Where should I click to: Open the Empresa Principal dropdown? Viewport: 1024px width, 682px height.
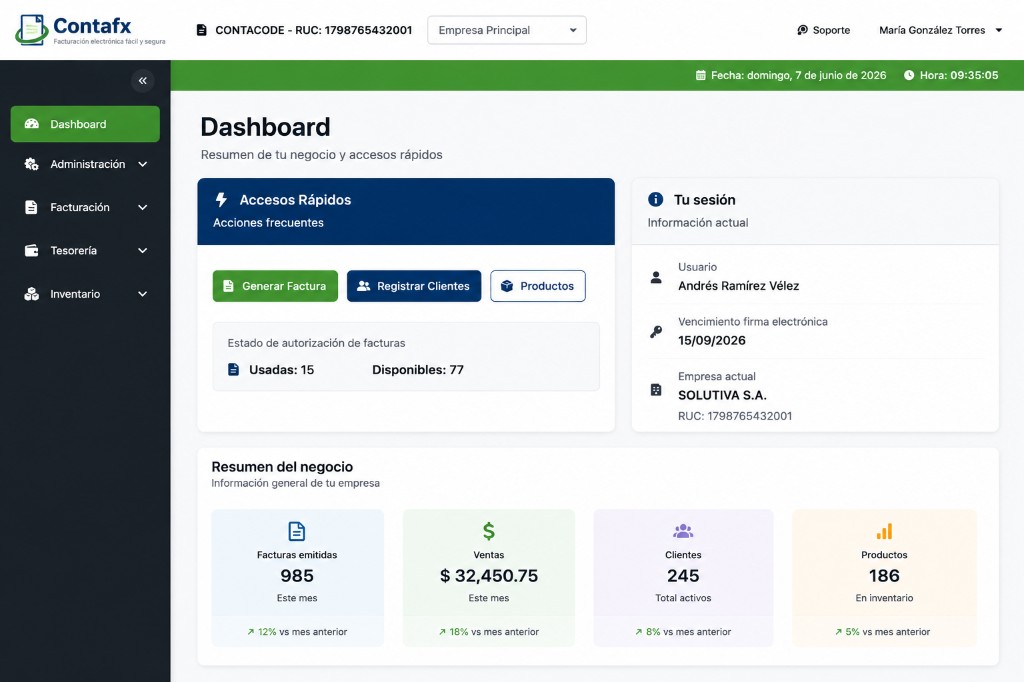click(x=507, y=30)
